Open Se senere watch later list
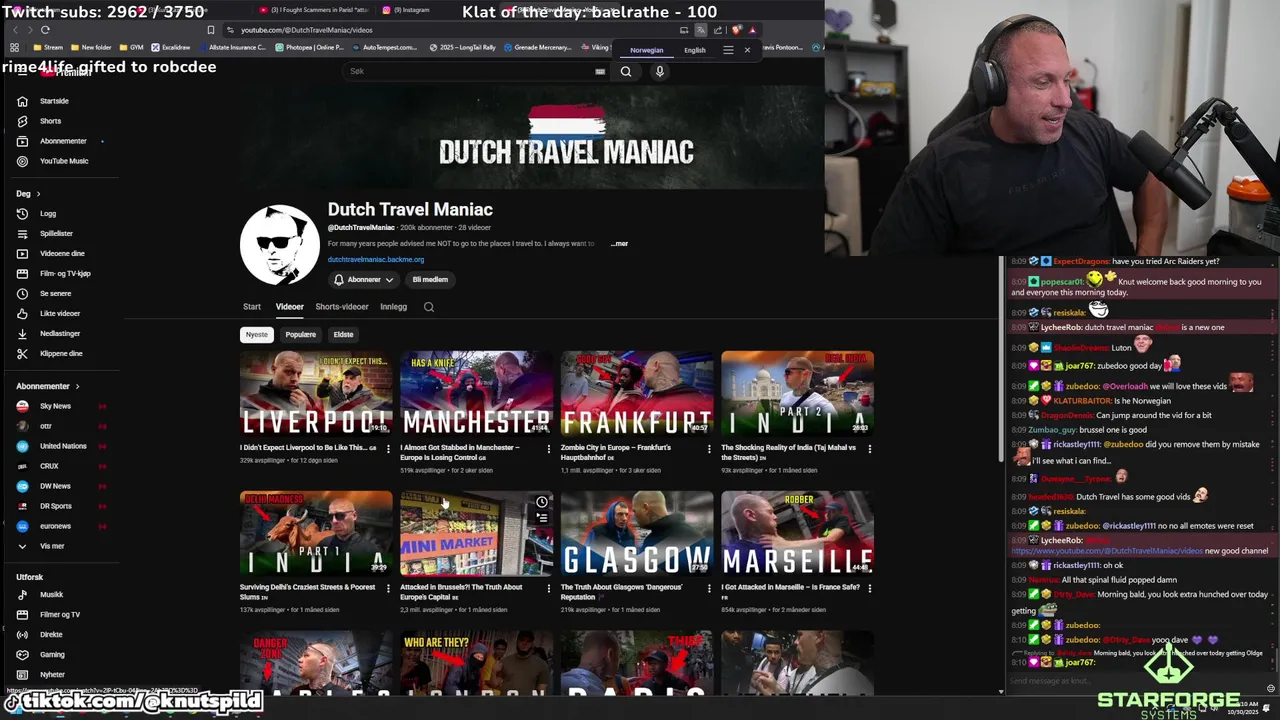The width and height of the screenshot is (1280, 720). [x=55, y=294]
